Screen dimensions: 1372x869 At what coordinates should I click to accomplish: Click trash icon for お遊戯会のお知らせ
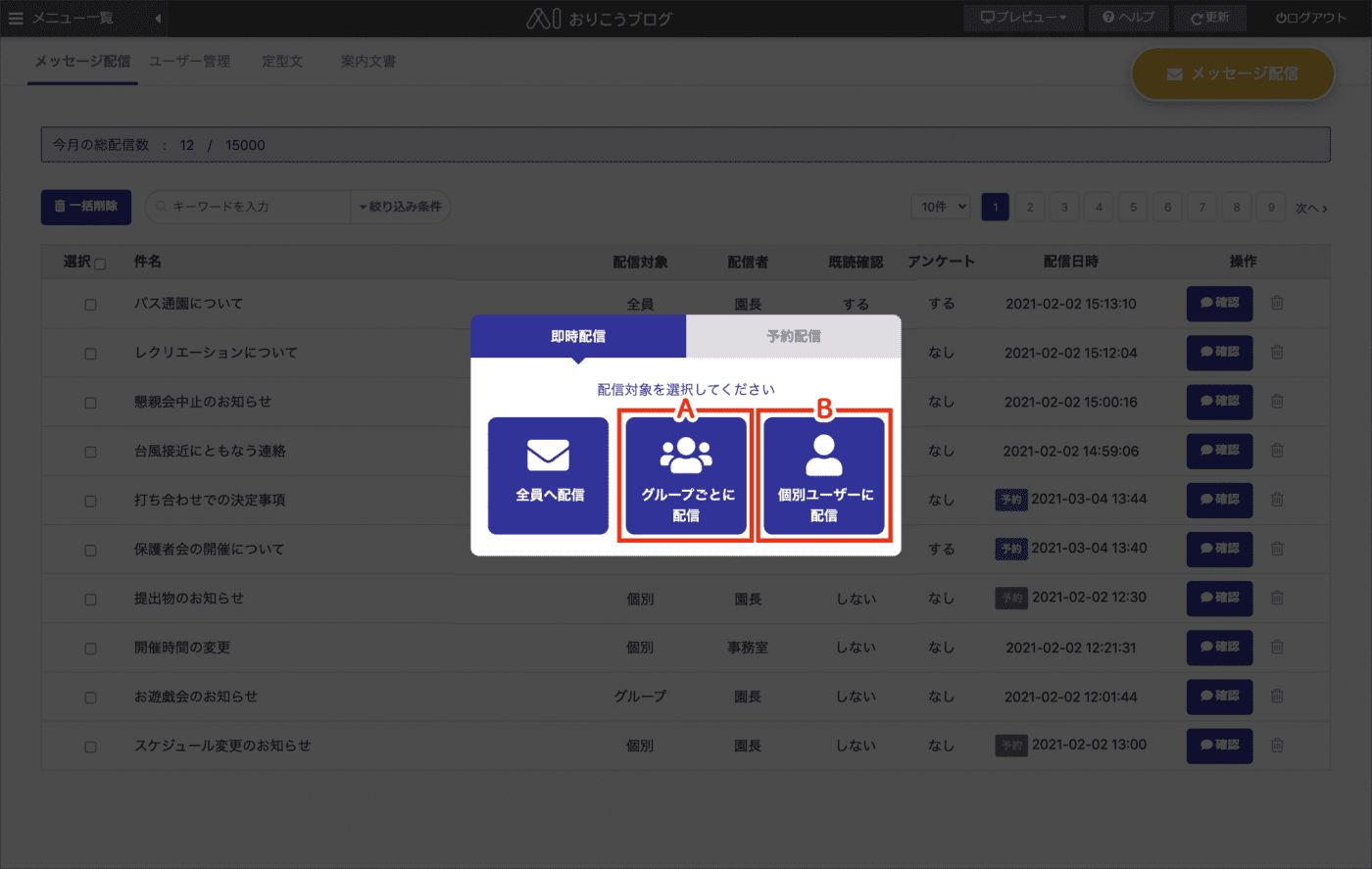[x=1277, y=696]
